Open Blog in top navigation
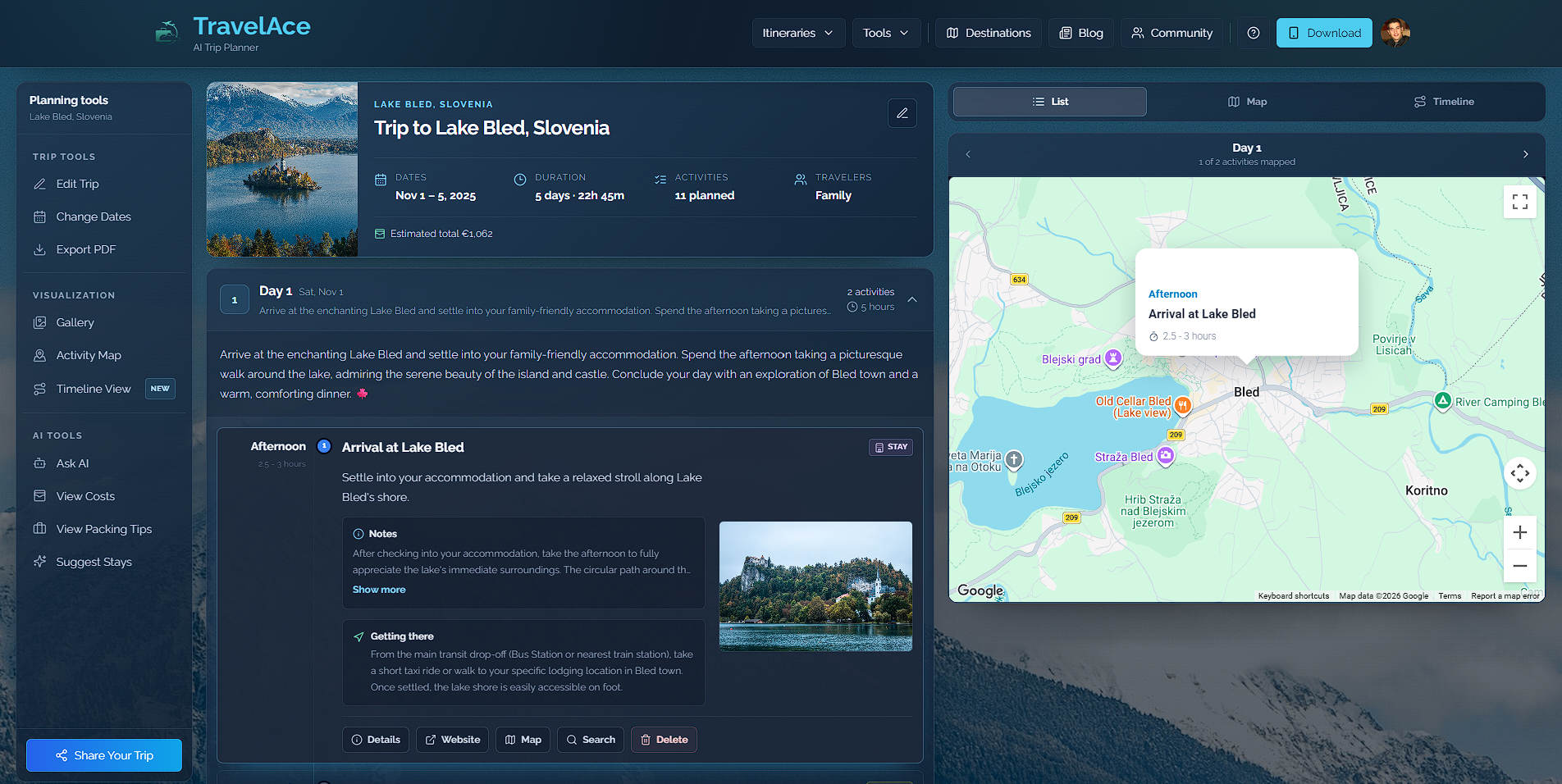Image resolution: width=1562 pixels, height=784 pixels. click(1080, 33)
